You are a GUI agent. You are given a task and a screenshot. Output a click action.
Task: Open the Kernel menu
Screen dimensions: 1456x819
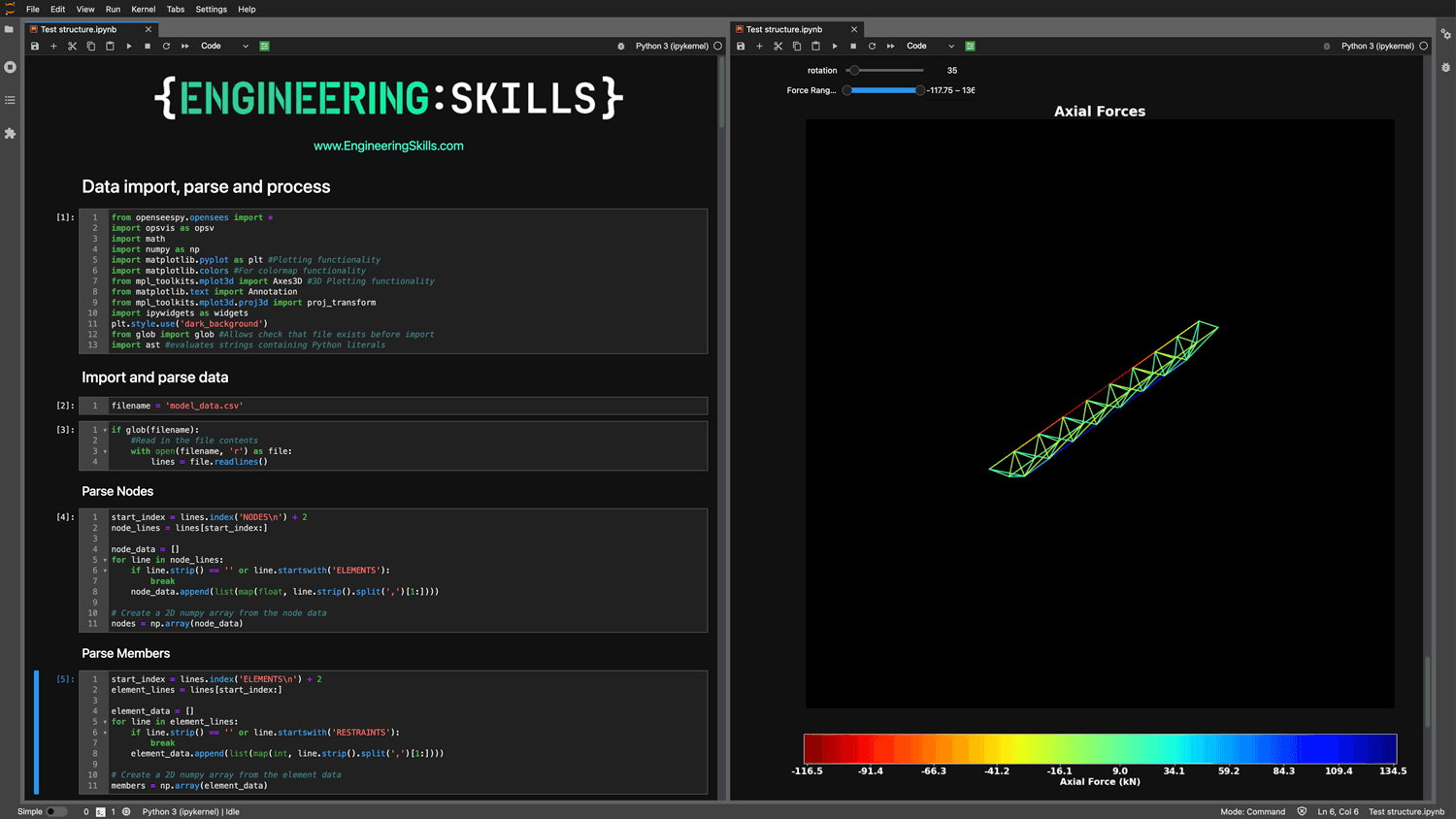[x=144, y=9]
